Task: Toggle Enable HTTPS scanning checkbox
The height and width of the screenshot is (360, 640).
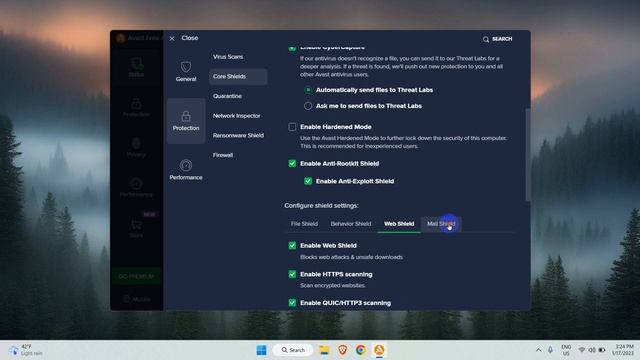Action: tap(292, 274)
